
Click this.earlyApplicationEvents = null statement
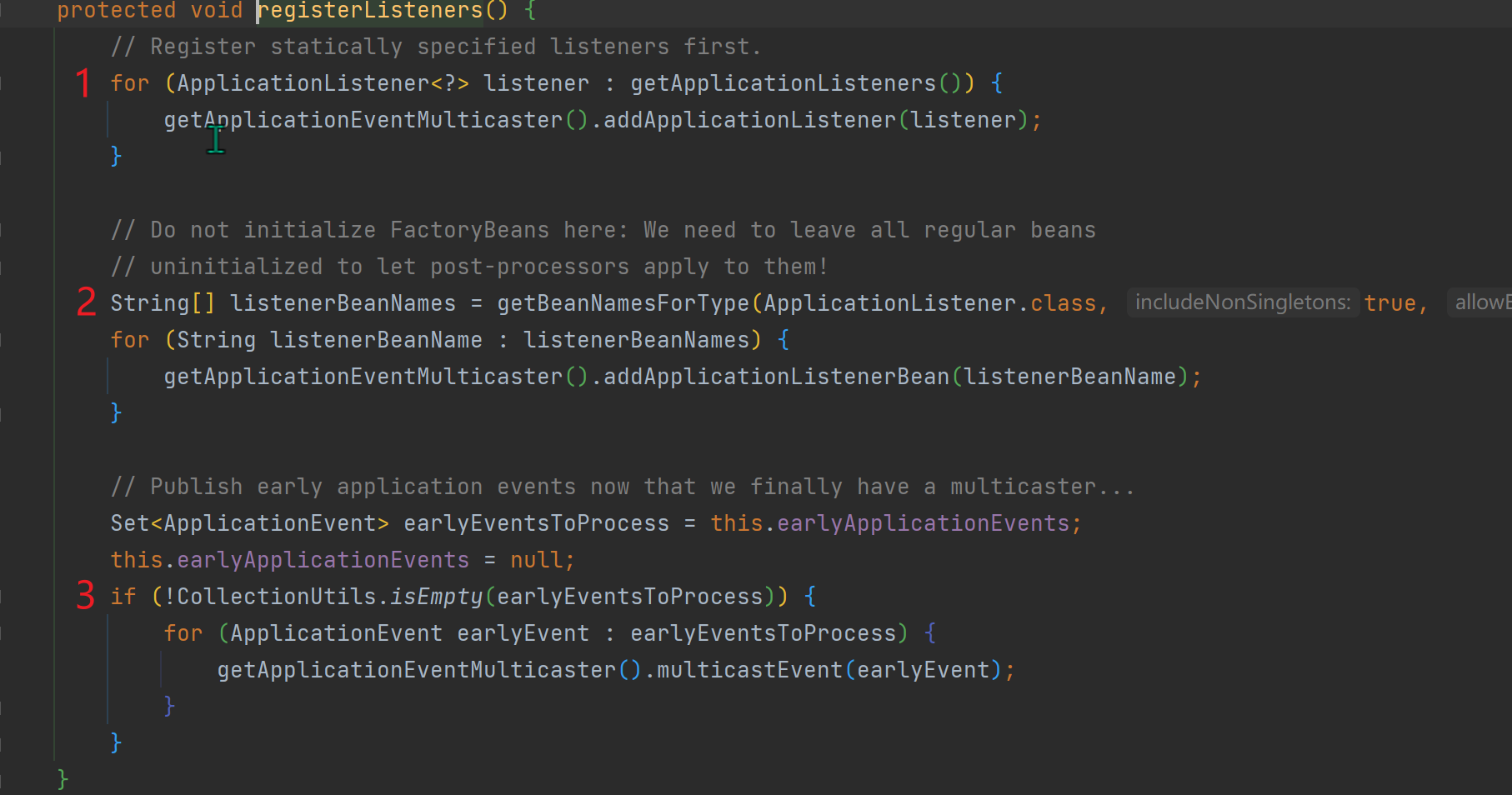point(343,560)
